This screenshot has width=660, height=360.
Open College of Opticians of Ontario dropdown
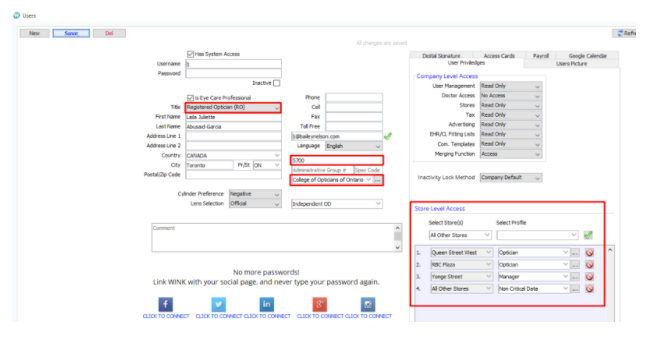click(332, 180)
